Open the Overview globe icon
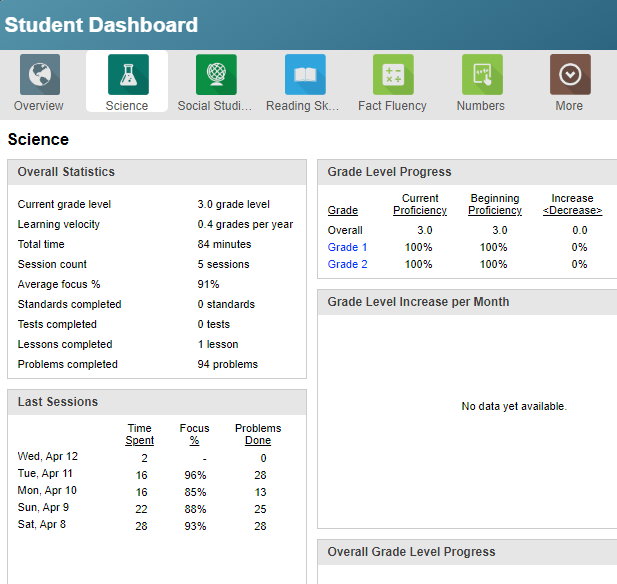The height and width of the screenshot is (584, 617). click(x=40, y=75)
